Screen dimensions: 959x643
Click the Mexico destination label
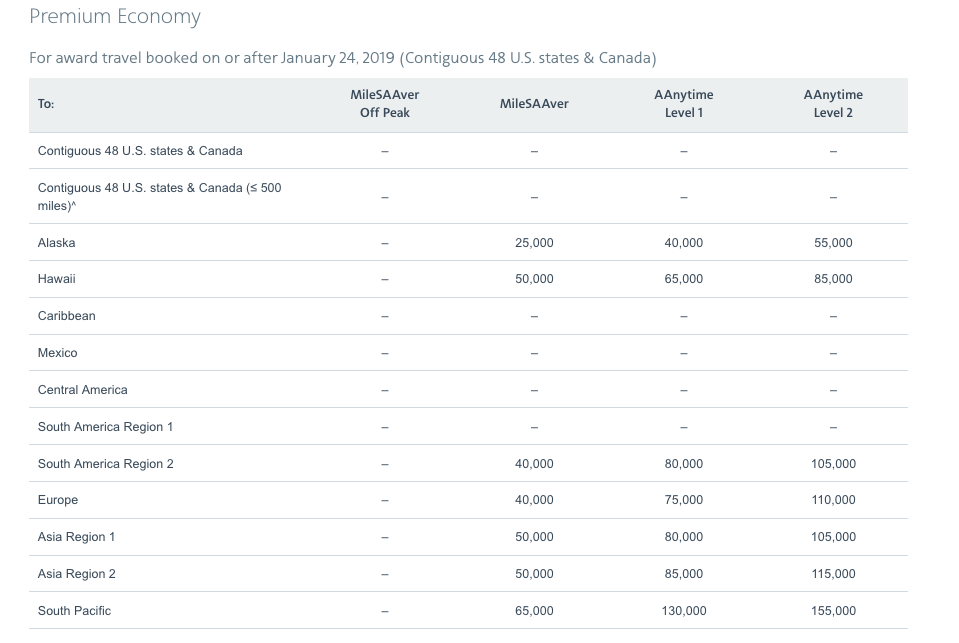coord(57,353)
